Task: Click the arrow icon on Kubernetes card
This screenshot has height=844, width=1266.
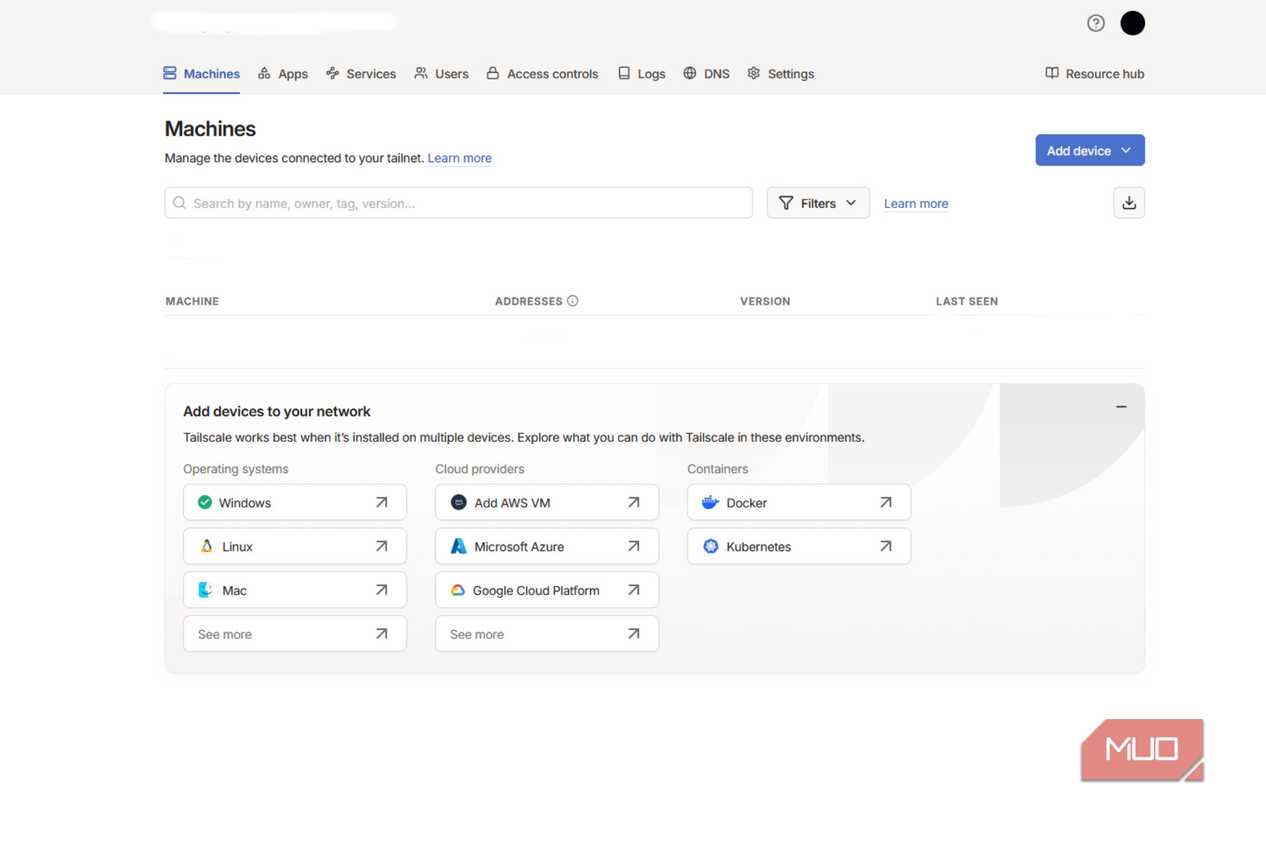Action: [885, 546]
